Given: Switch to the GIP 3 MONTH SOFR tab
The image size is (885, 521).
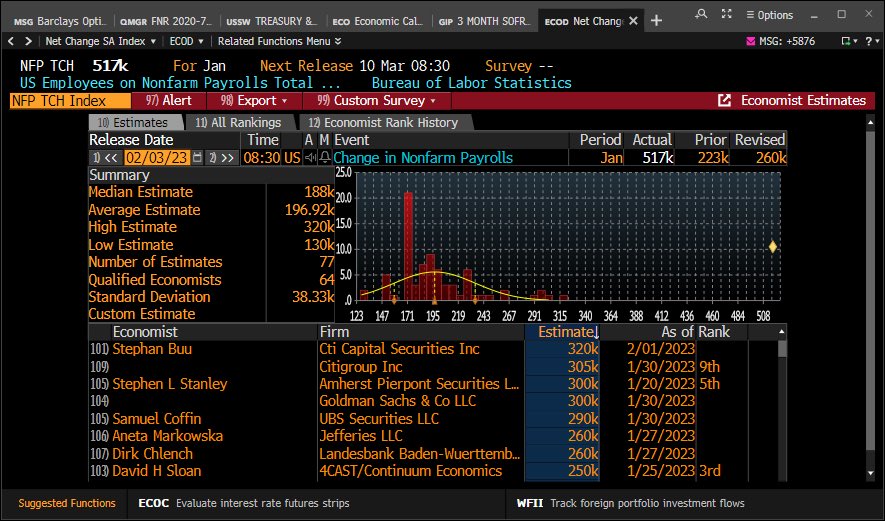Looking at the screenshot, I should tap(484, 21).
